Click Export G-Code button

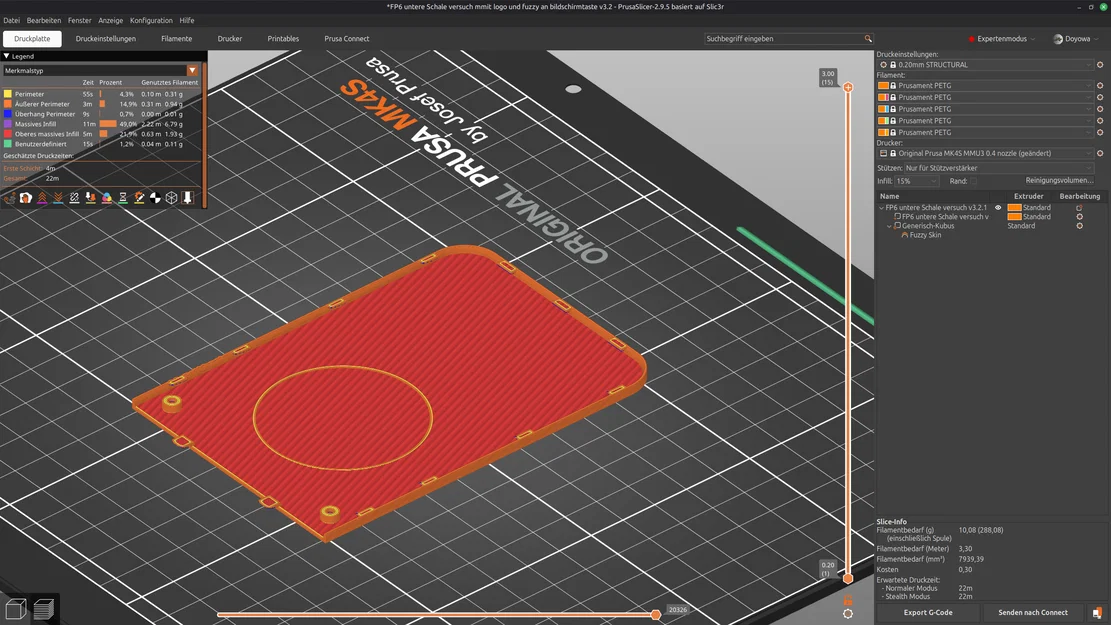click(x=928, y=613)
